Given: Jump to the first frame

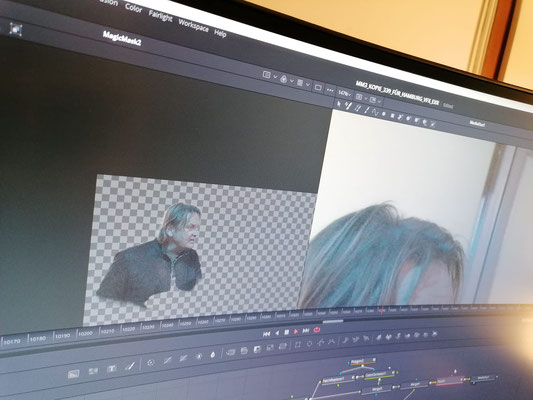Looking at the screenshot, I should pos(266,334).
